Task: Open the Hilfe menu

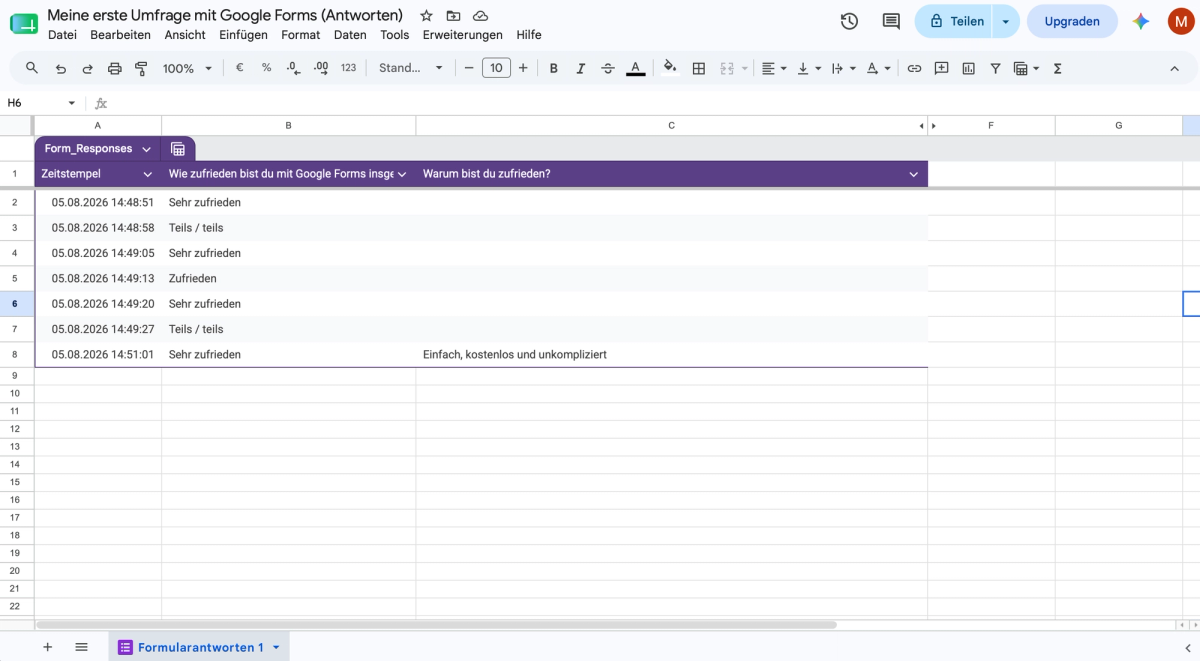Action: click(x=529, y=35)
